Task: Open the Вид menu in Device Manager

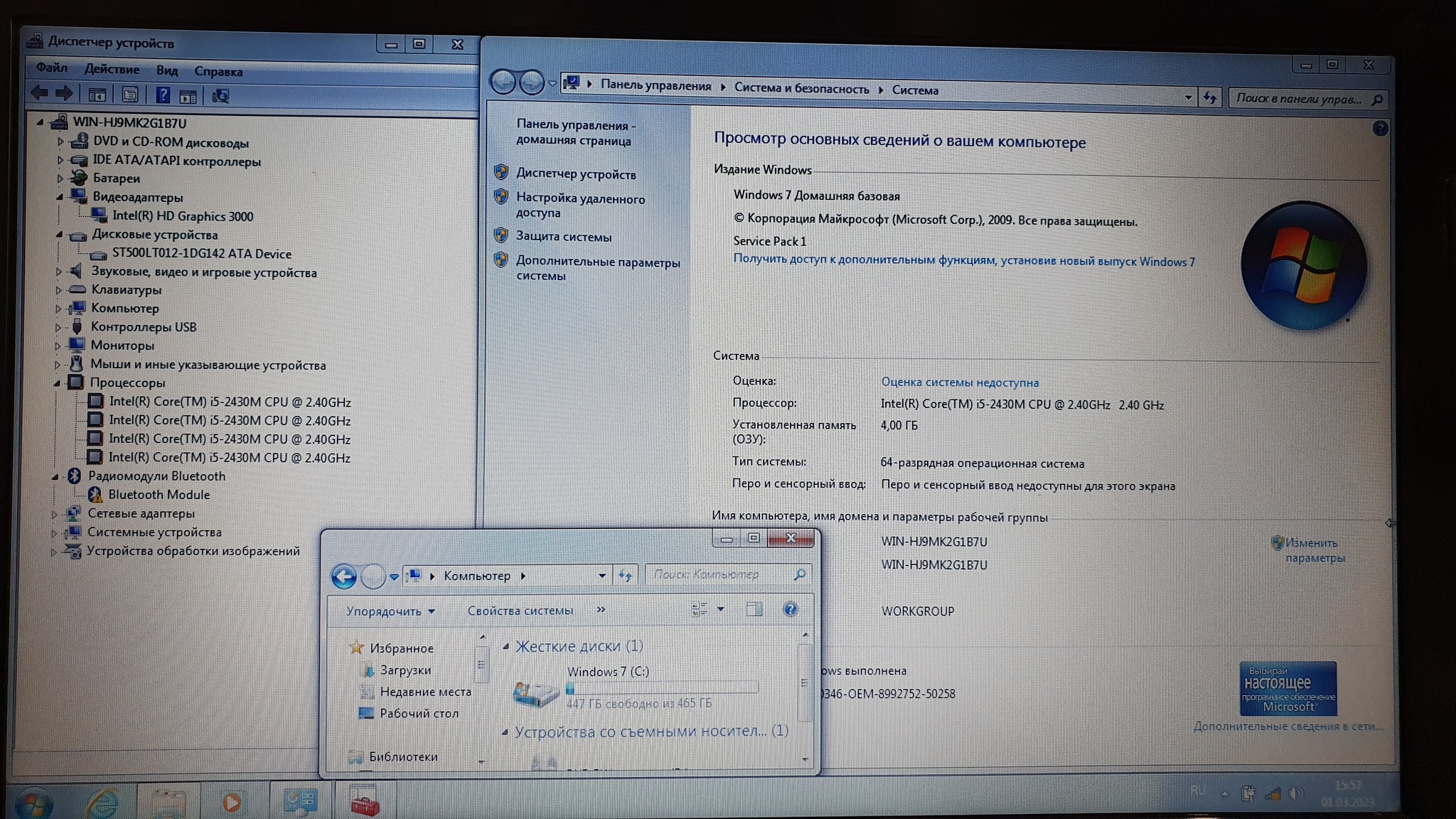Action: pyautogui.click(x=167, y=70)
